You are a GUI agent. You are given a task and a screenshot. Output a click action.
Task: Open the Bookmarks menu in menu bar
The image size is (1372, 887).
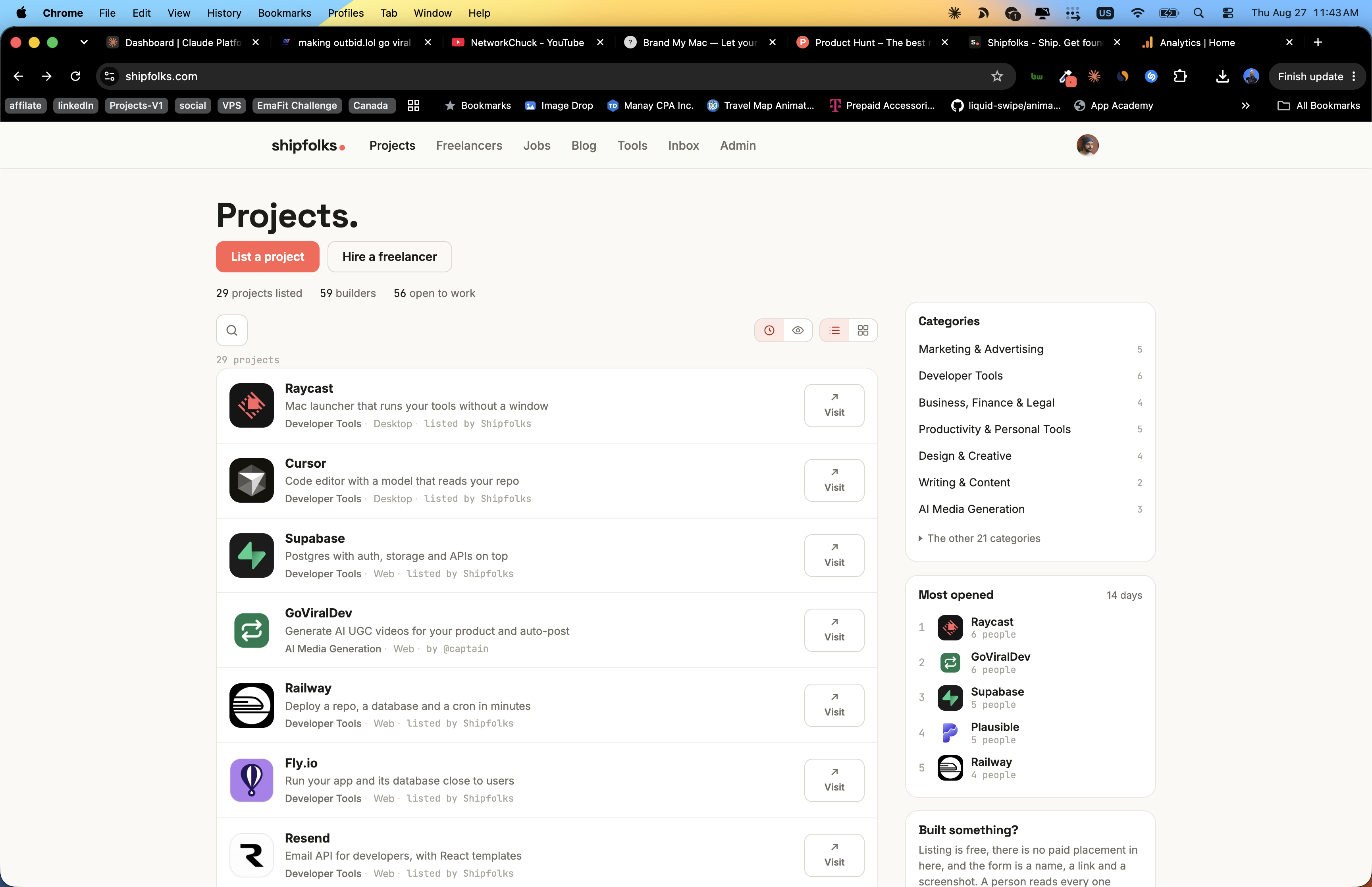(x=284, y=13)
